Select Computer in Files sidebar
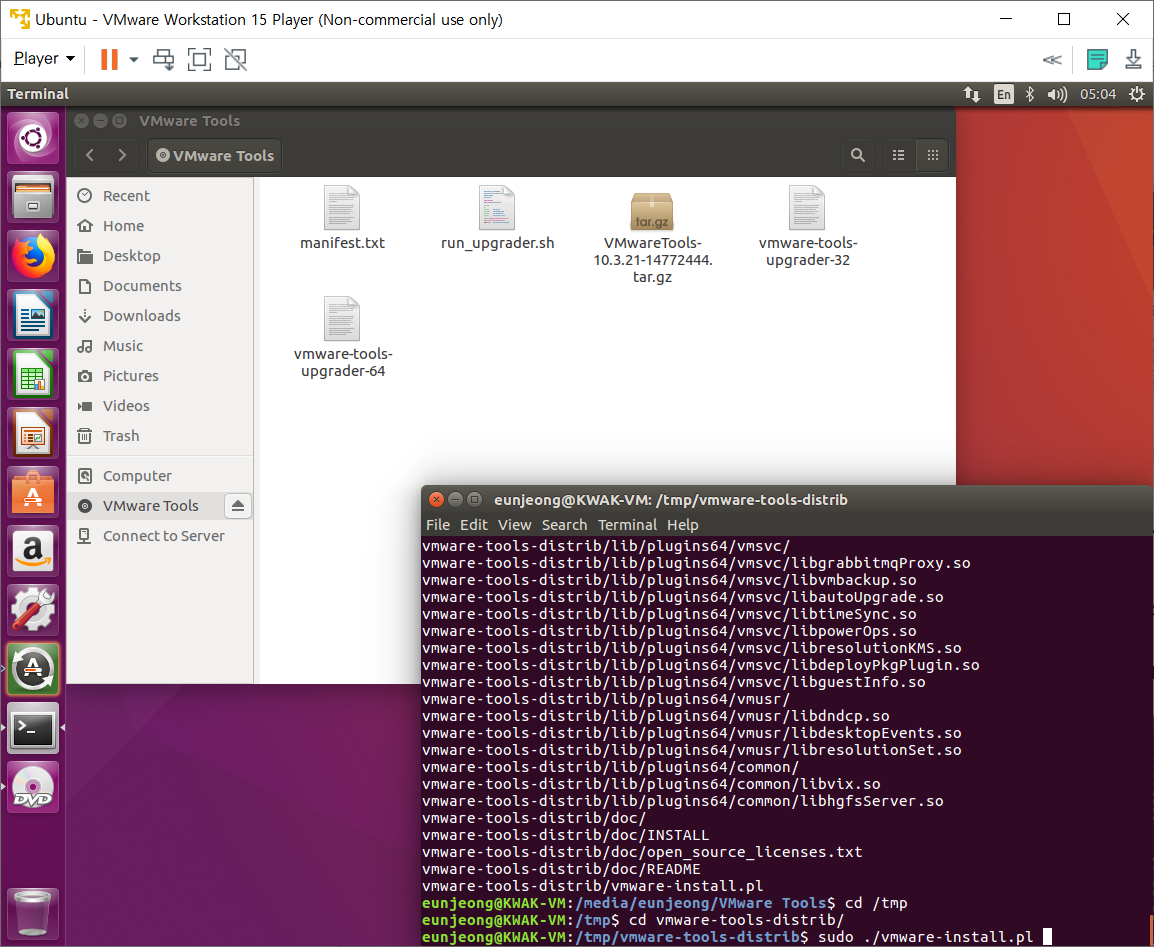Screen dimensions: 1154x947 160,476
